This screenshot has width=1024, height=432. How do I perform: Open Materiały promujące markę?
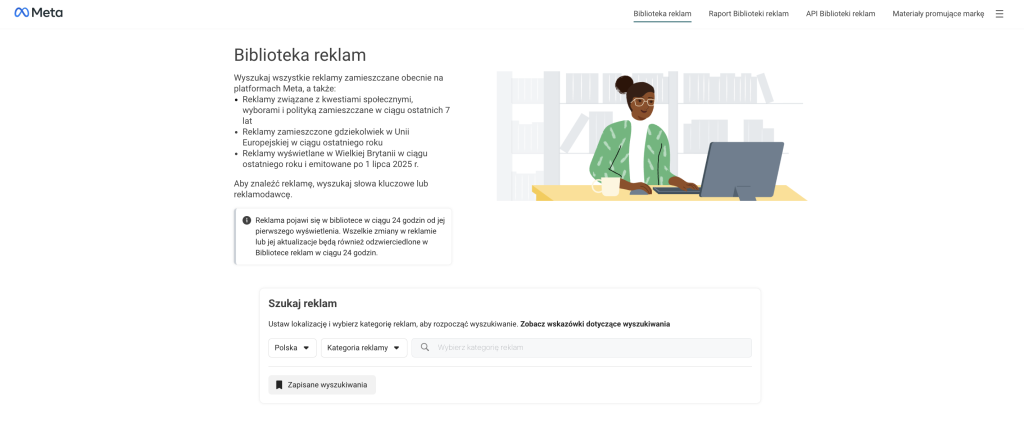coord(938,14)
